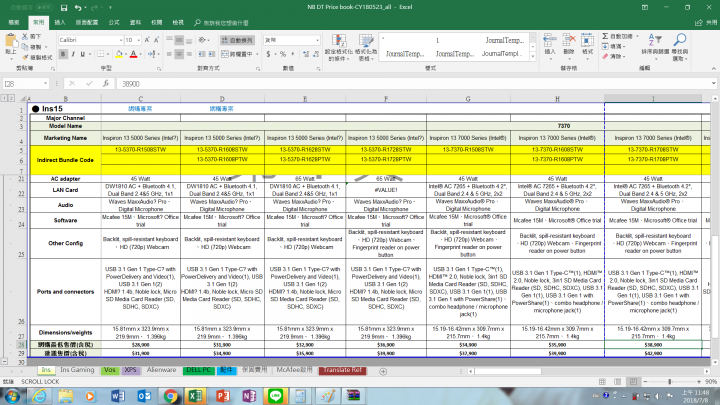
Task: Click the zoom slider handle
Action: coord(669,382)
